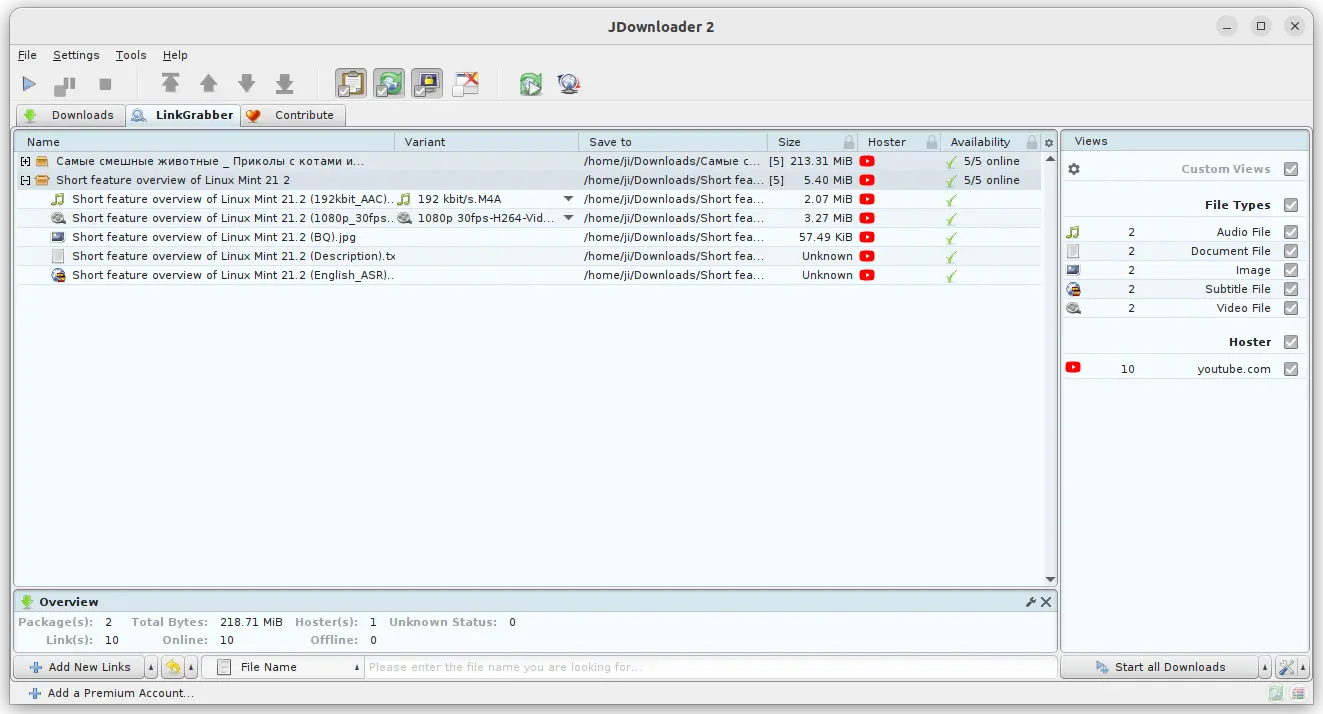Switch to the Downloads tab

point(71,115)
